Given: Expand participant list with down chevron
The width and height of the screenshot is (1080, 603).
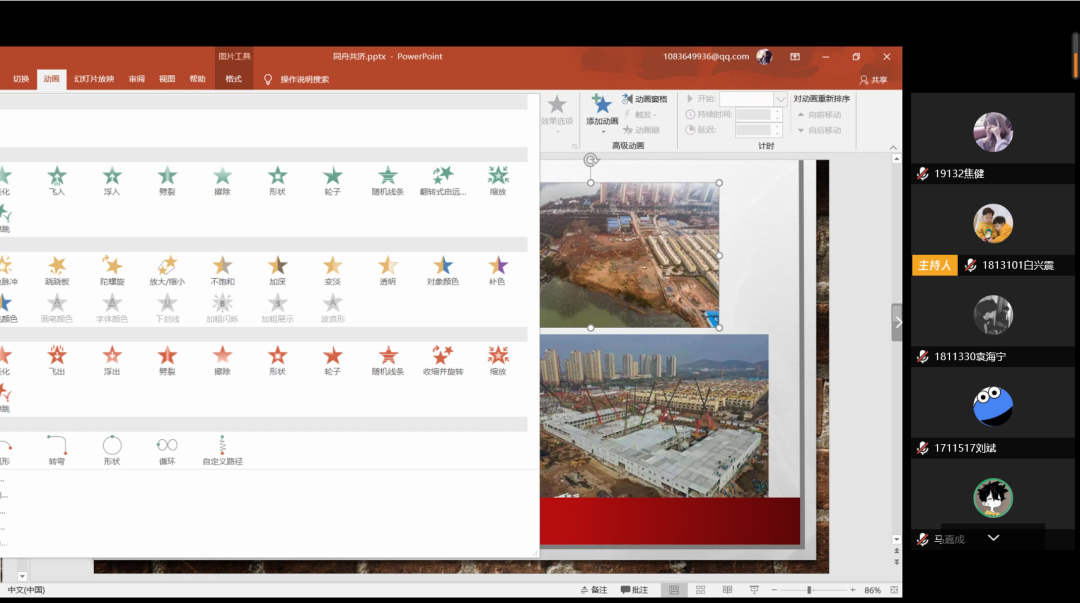Looking at the screenshot, I should pyautogui.click(x=993, y=537).
